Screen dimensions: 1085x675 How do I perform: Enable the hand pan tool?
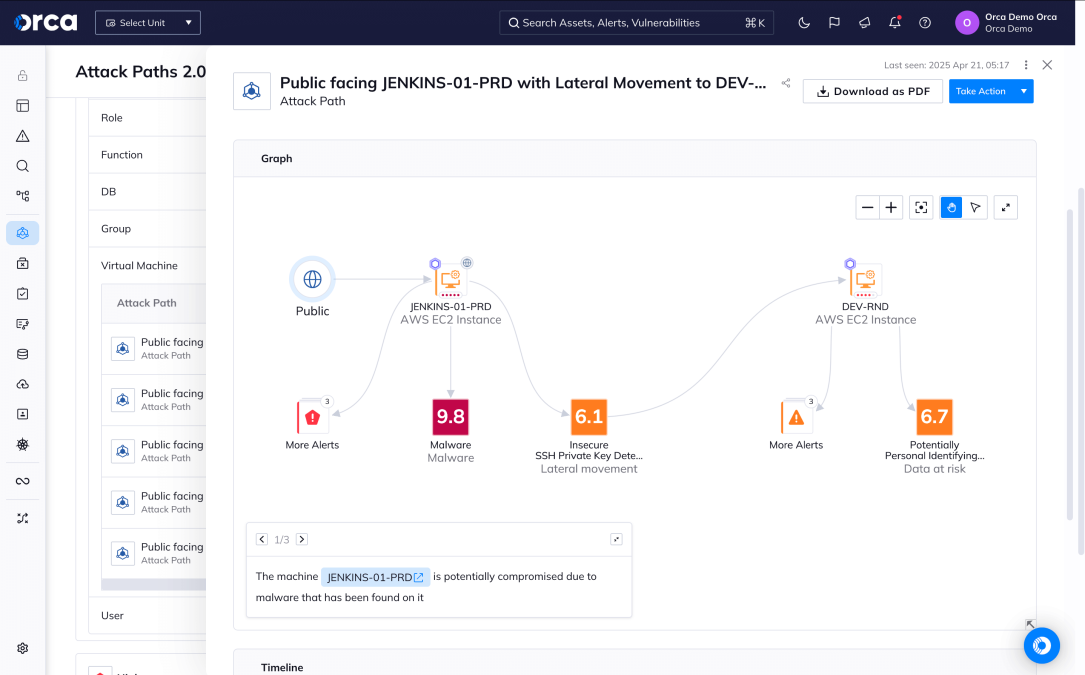coord(951,208)
